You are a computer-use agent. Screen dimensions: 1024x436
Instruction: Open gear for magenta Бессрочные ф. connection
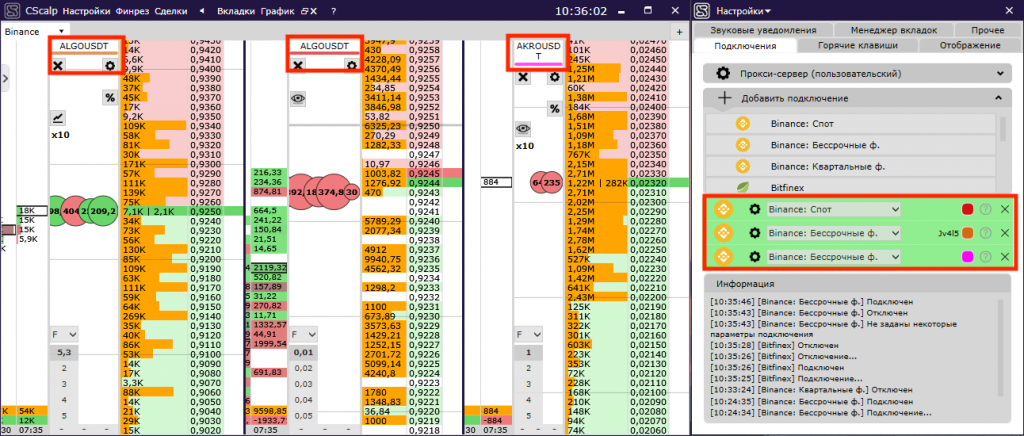pyautogui.click(x=755, y=257)
